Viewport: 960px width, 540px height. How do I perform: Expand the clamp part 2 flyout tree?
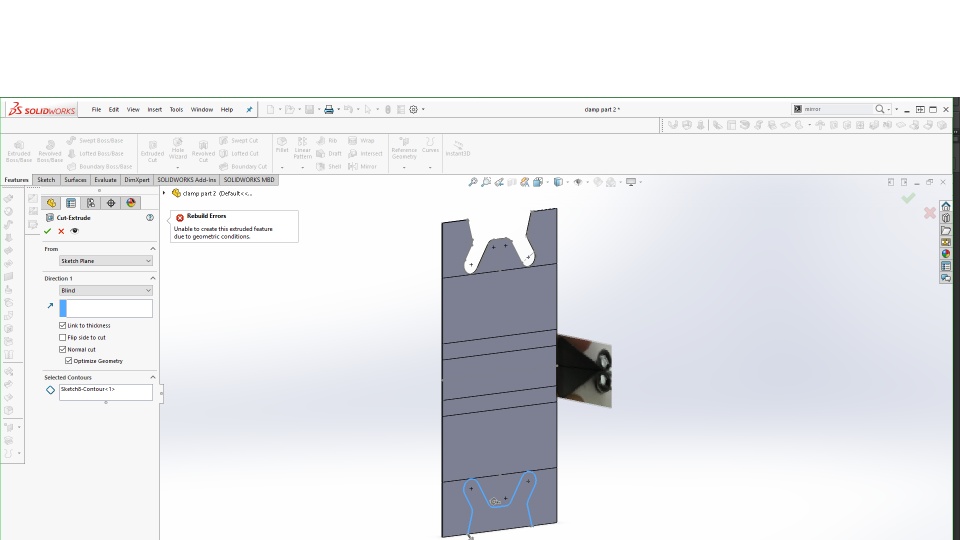[164, 193]
